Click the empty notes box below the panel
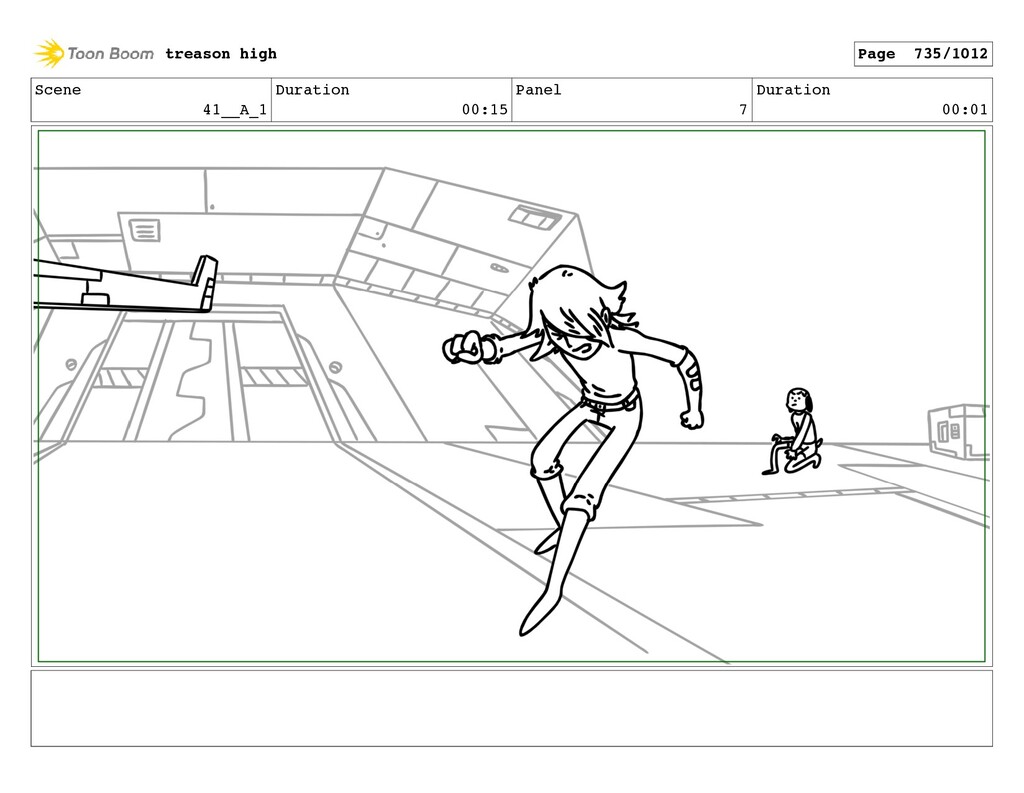The width and height of the screenshot is (1024, 793). click(x=511, y=708)
